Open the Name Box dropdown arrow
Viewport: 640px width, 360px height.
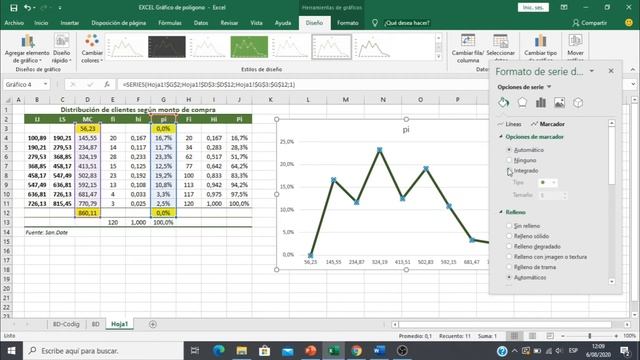click(45, 84)
